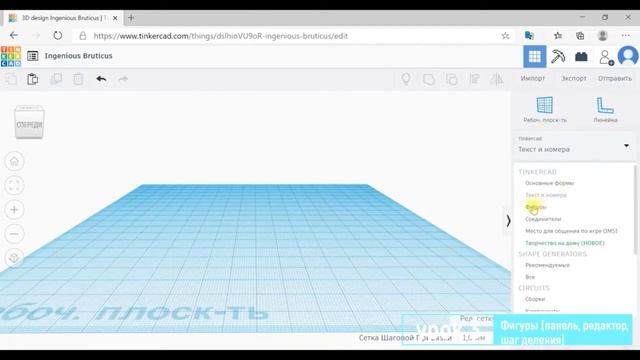Open the snap grid step value
640x360 pixels.
pos(473,338)
